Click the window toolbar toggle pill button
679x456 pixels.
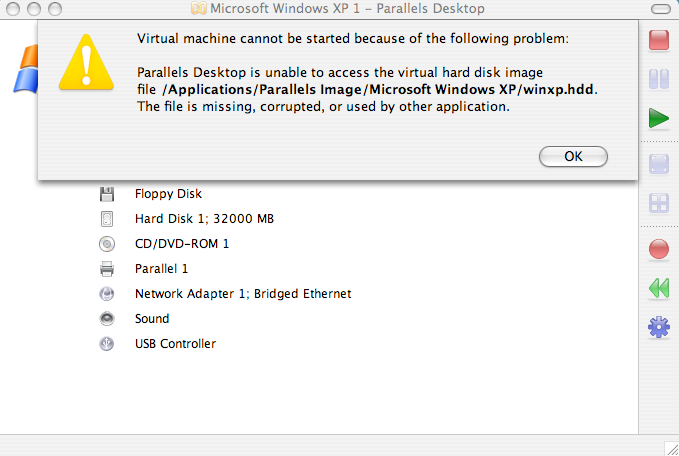660,9
